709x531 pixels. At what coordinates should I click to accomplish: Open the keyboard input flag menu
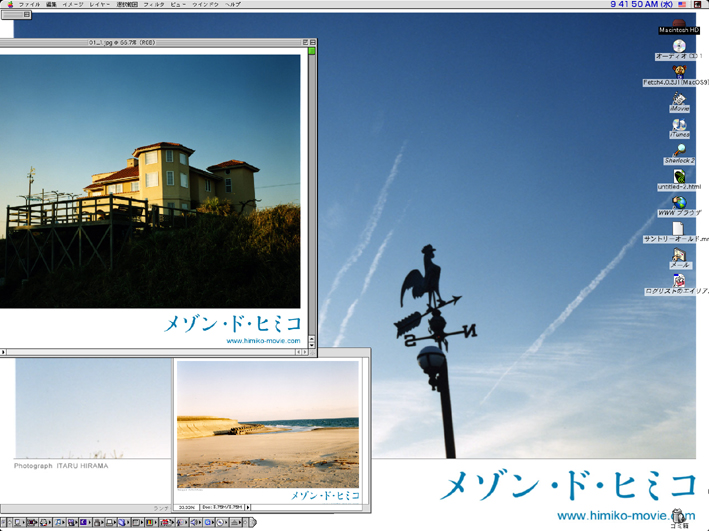682,4
